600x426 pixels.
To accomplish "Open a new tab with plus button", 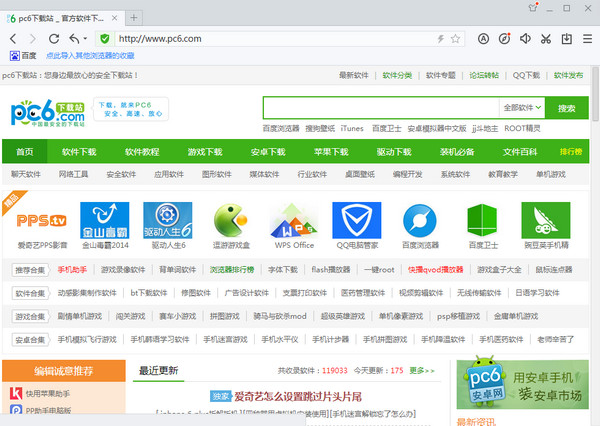I will (134, 18).
